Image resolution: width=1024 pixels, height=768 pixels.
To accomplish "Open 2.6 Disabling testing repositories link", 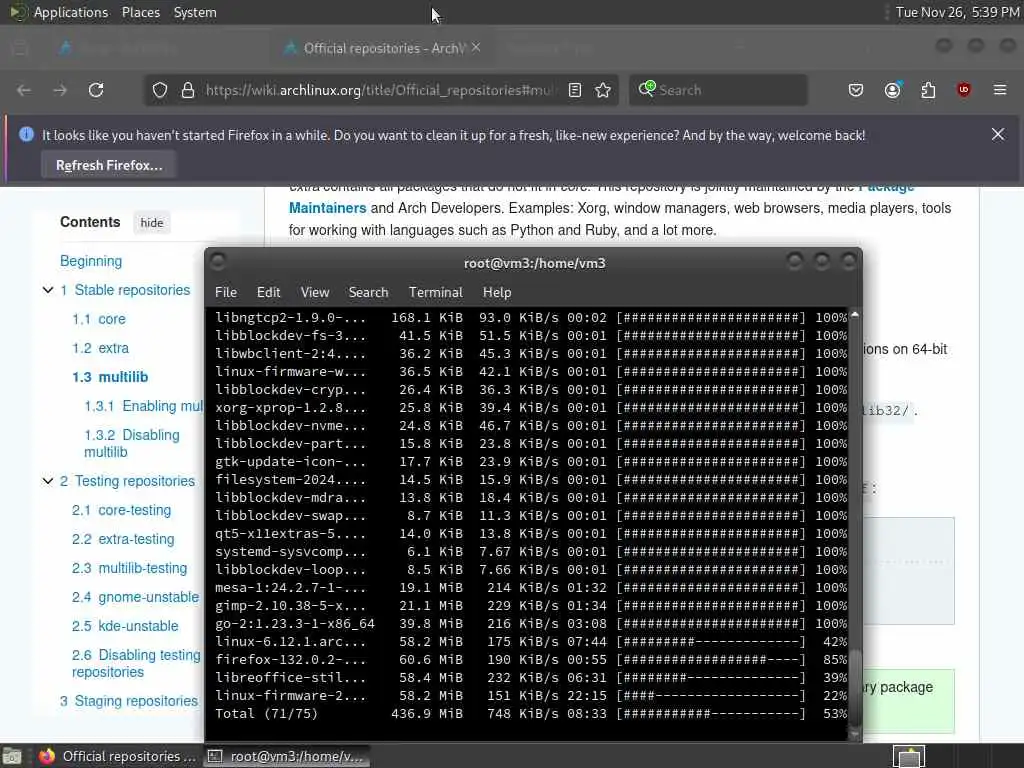I will [x=136, y=663].
